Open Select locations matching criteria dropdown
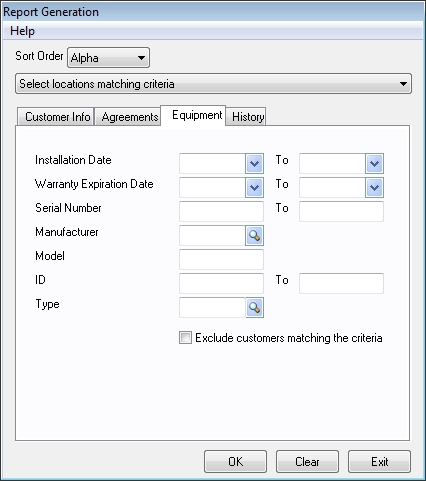 pos(213,84)
